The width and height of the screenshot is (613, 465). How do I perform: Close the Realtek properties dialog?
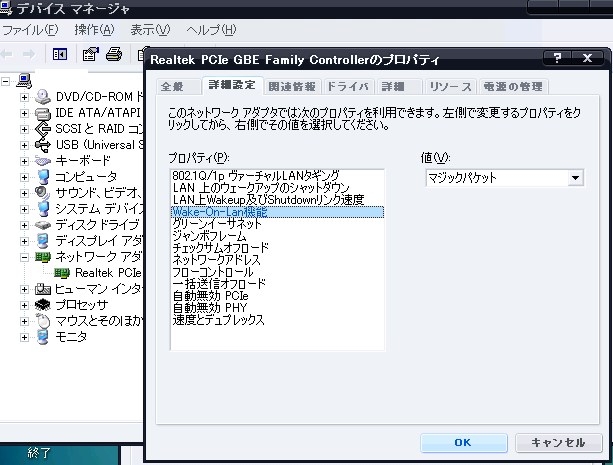(587, 58)
